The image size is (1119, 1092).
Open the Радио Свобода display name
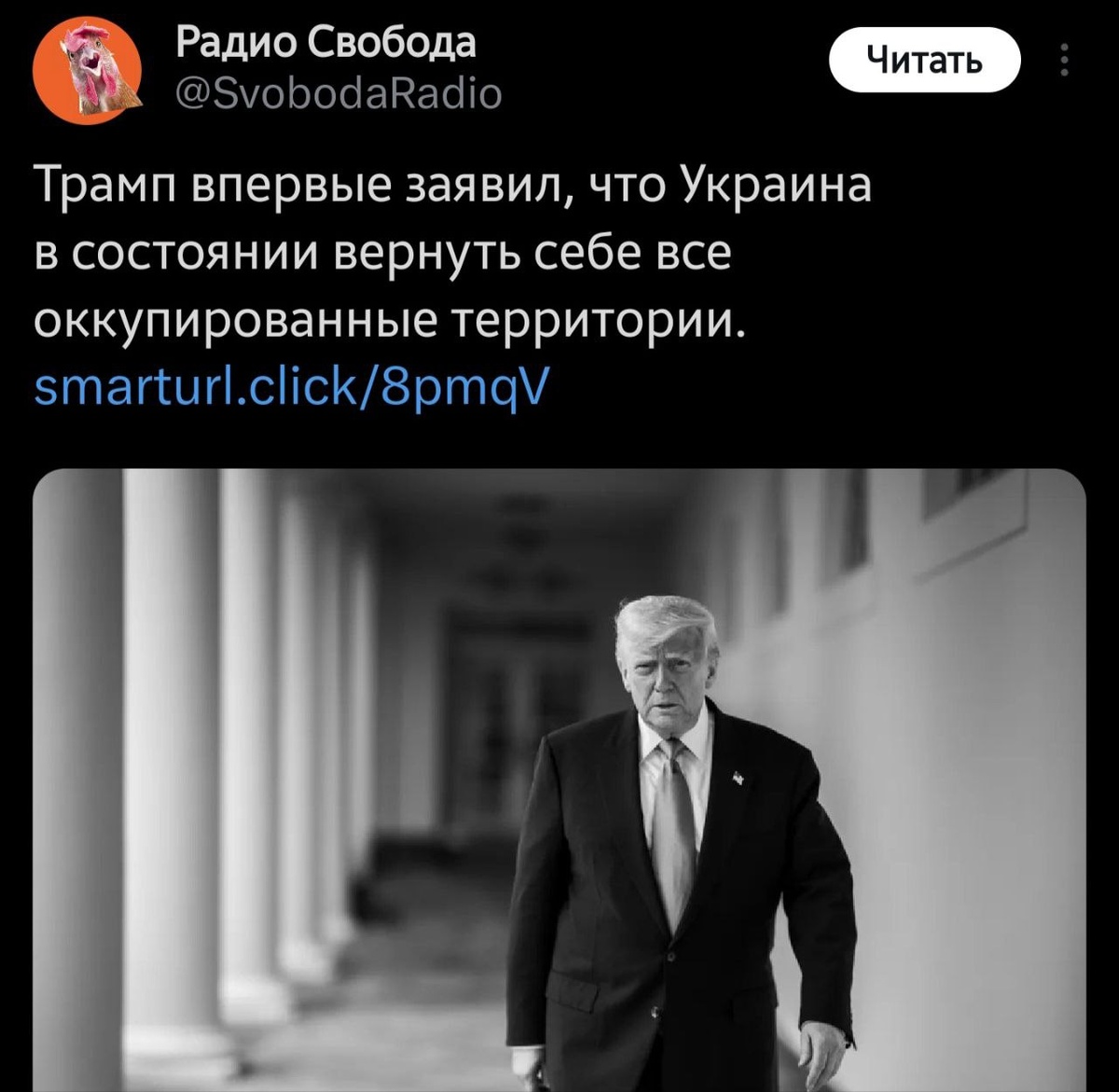tap(326, 42)
